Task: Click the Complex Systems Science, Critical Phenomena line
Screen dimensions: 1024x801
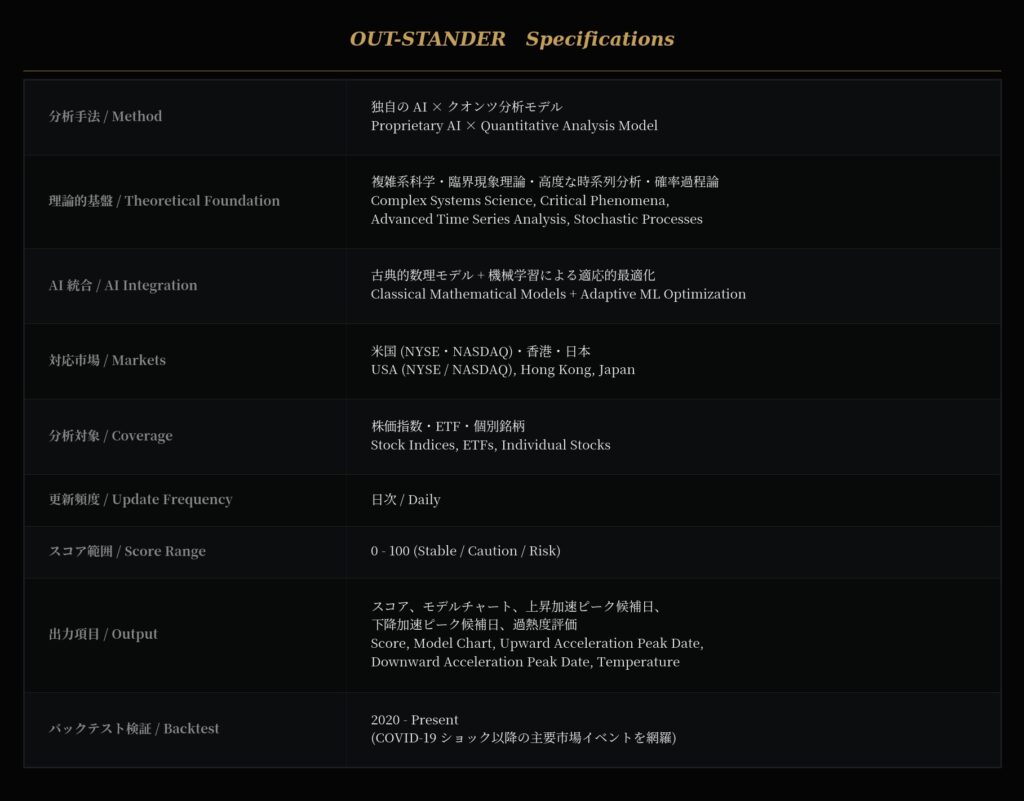Action: [x=519, y=201]
